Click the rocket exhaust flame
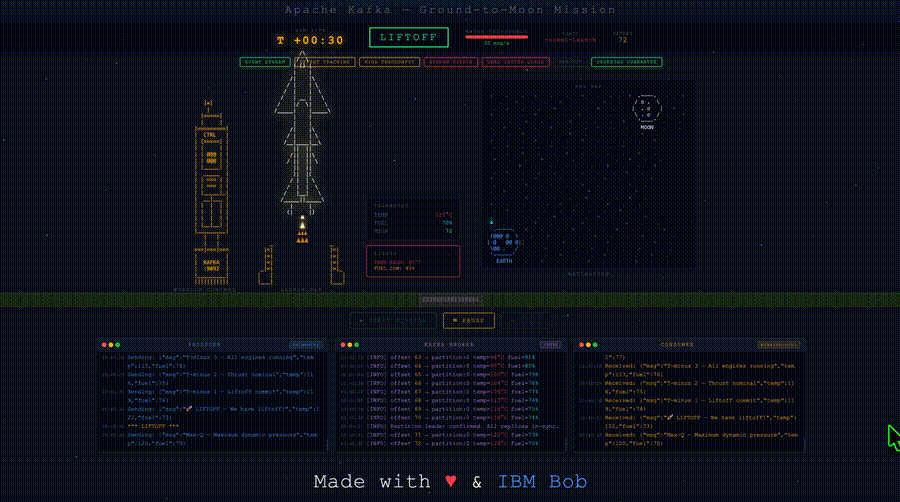The width and height of the screenshot is (900, 502). coord(302,229)
